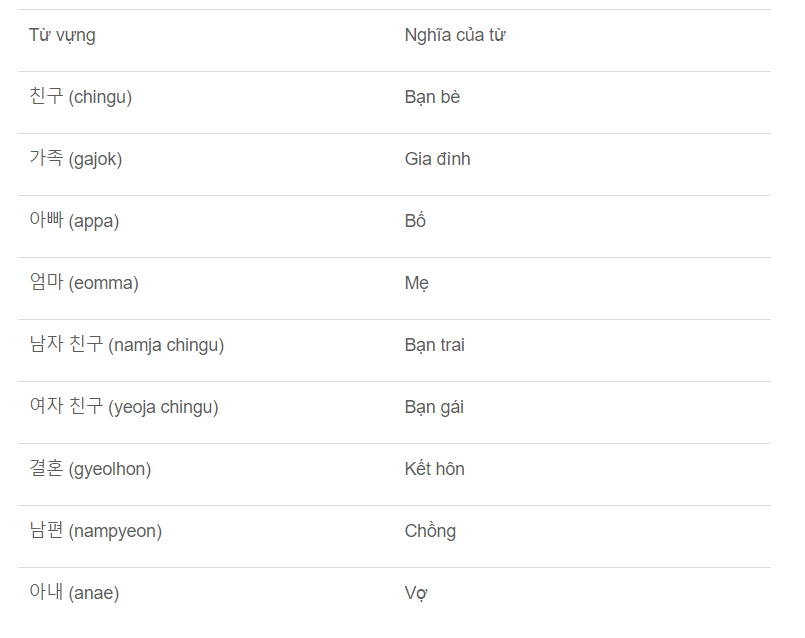805x638 pixels.
Task: Click the meaning "Bố"
Action: click(415, 221)
